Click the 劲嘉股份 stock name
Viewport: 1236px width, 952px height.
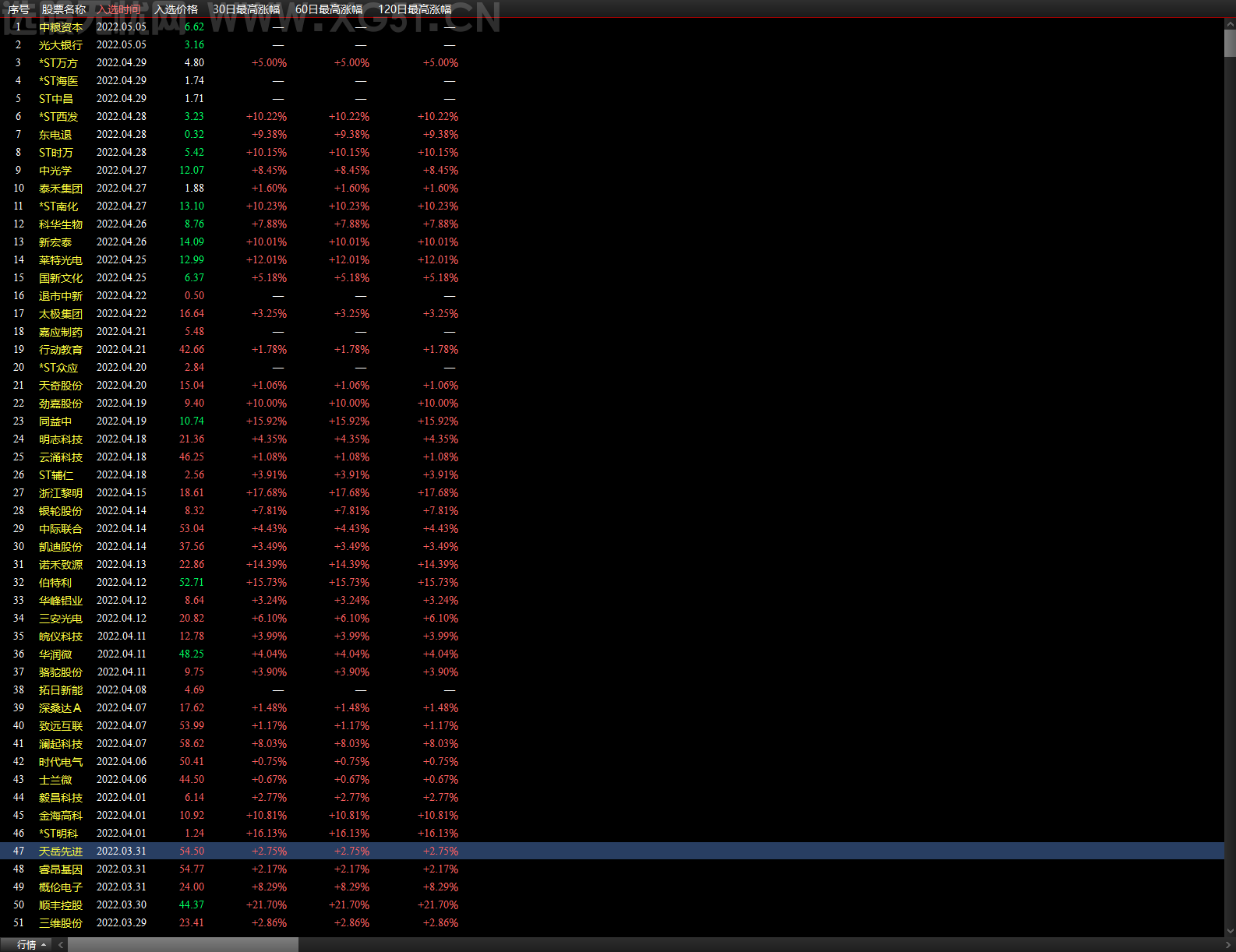[x=61, y=404]
